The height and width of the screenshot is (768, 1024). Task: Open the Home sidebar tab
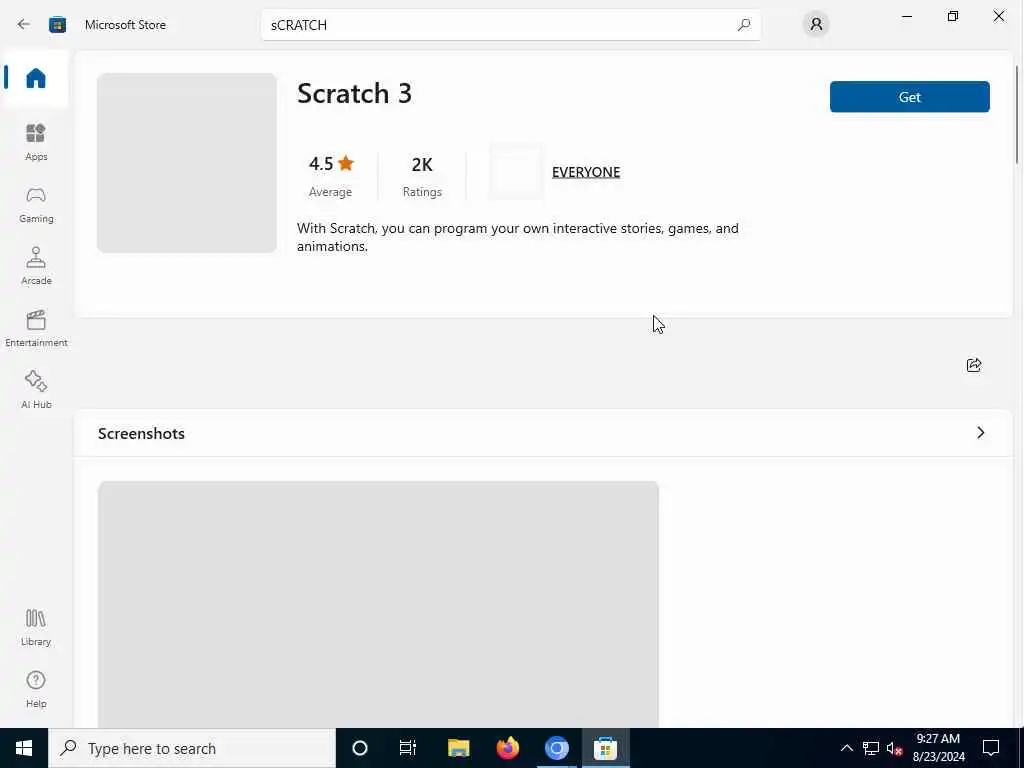(x=36, y=78)
